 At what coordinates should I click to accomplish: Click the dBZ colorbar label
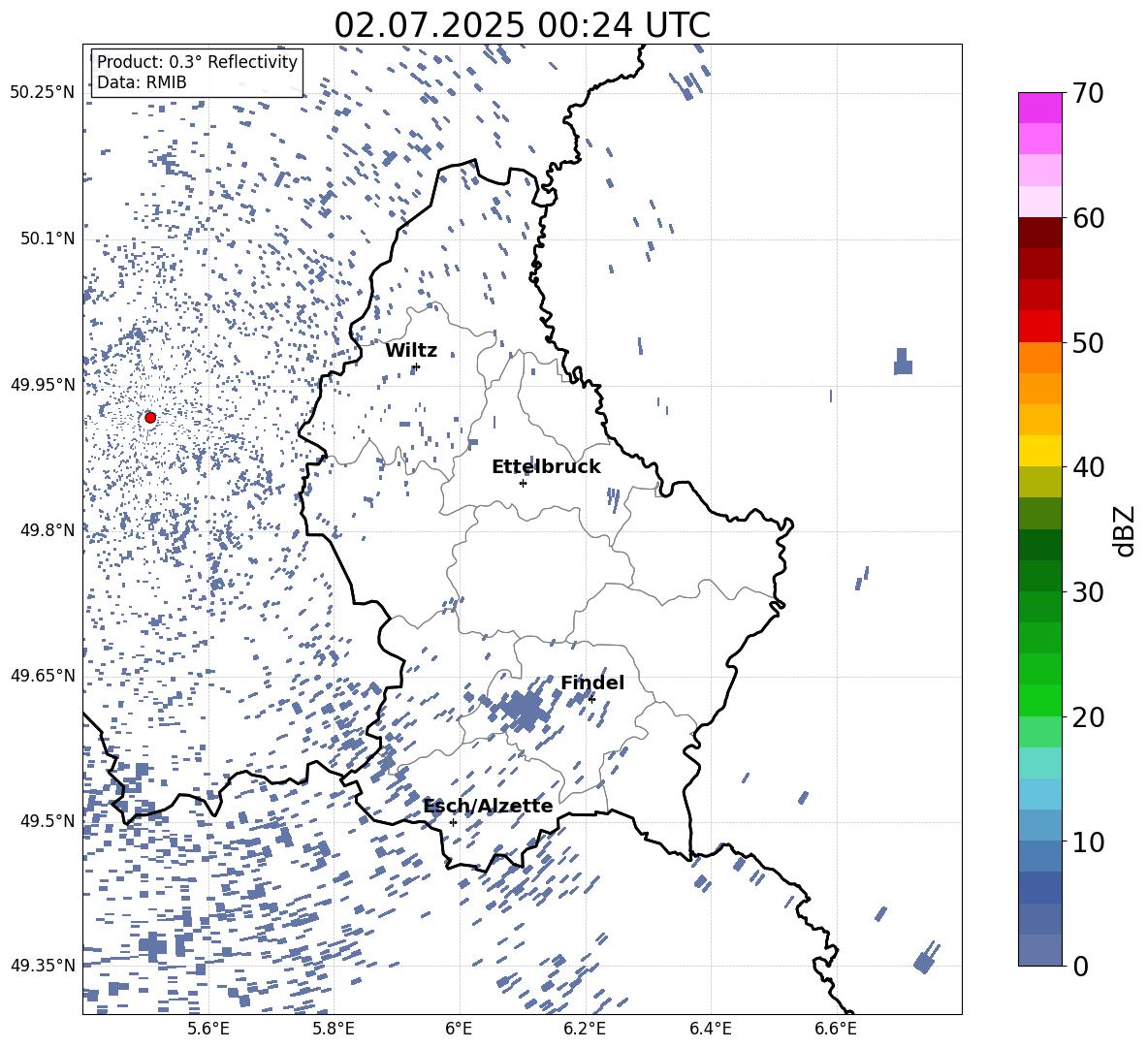point(1124,530)
